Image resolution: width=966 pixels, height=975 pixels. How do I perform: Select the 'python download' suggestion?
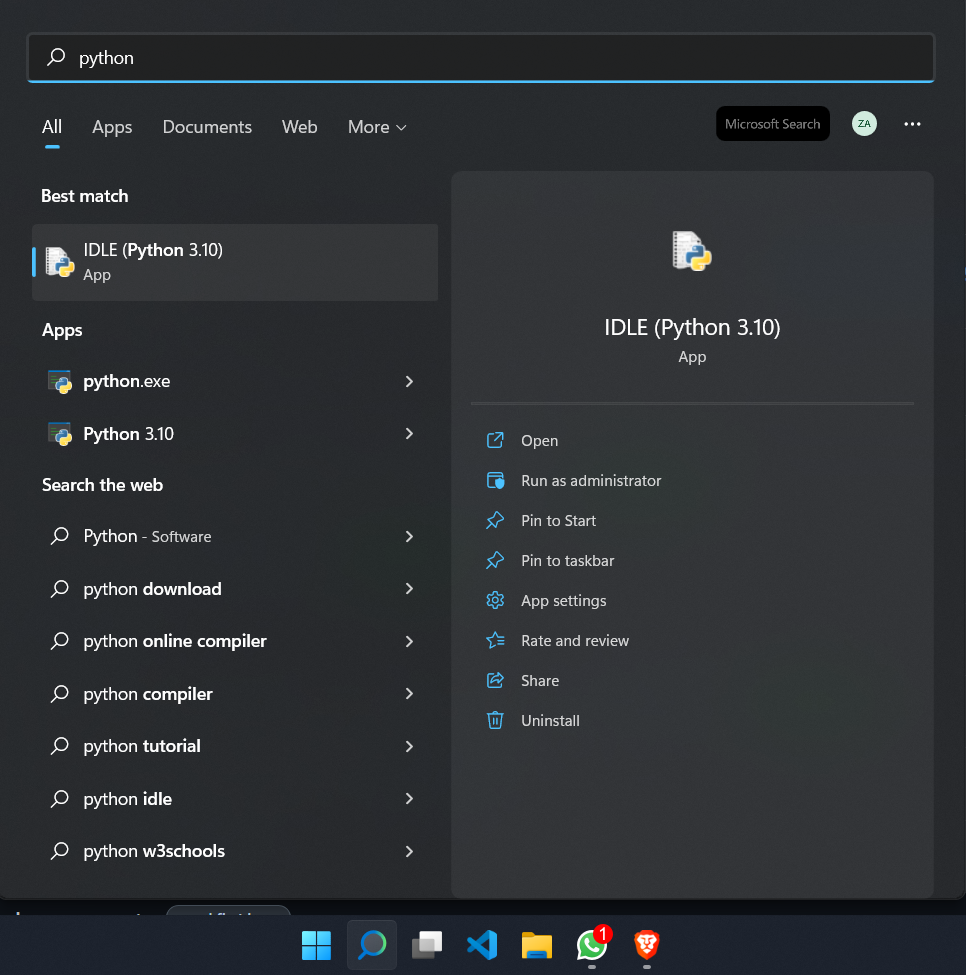235,588
